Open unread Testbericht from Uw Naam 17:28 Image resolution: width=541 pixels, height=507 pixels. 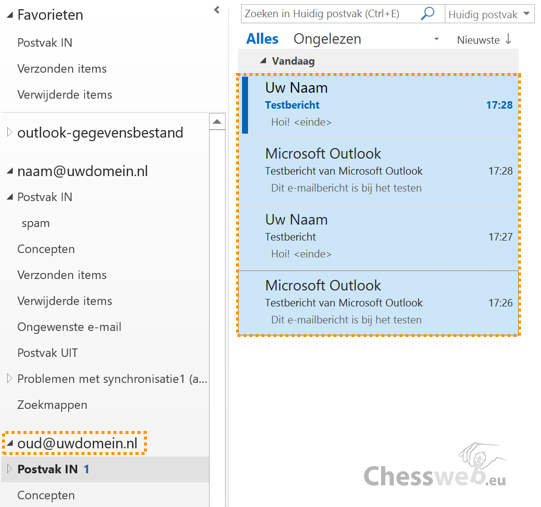378,106
